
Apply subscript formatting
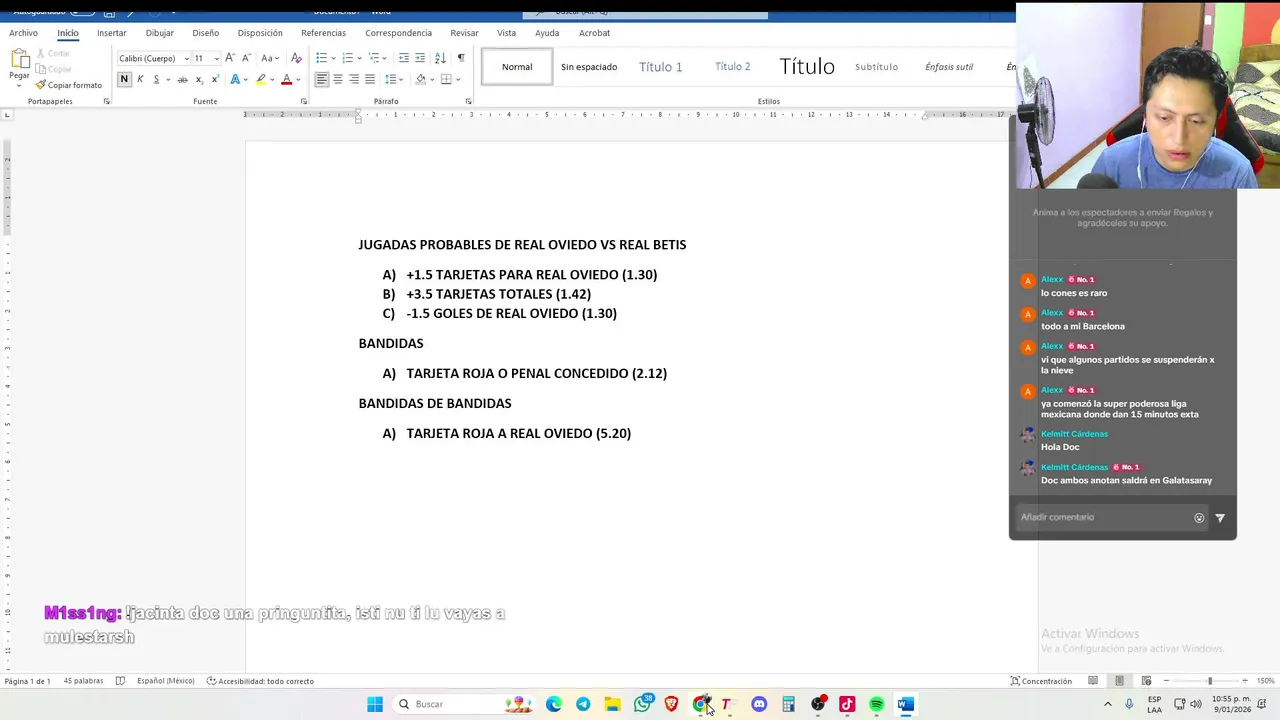[x=199, y=79]
